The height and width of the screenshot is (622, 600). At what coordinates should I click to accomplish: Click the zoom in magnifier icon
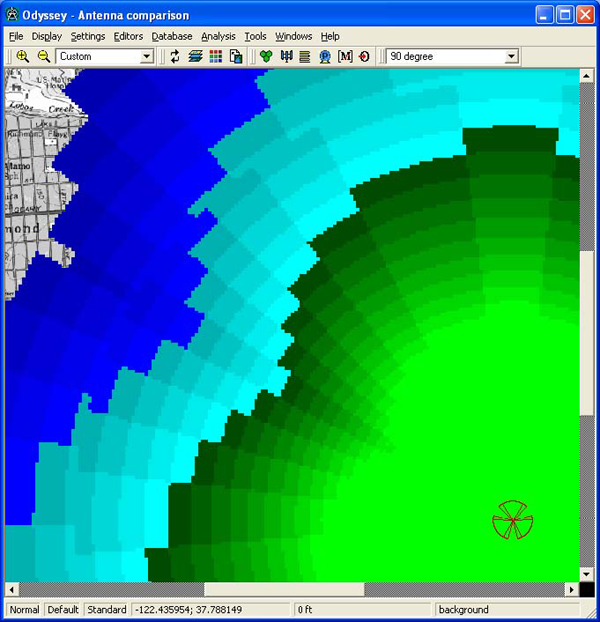tap(22, 57)
